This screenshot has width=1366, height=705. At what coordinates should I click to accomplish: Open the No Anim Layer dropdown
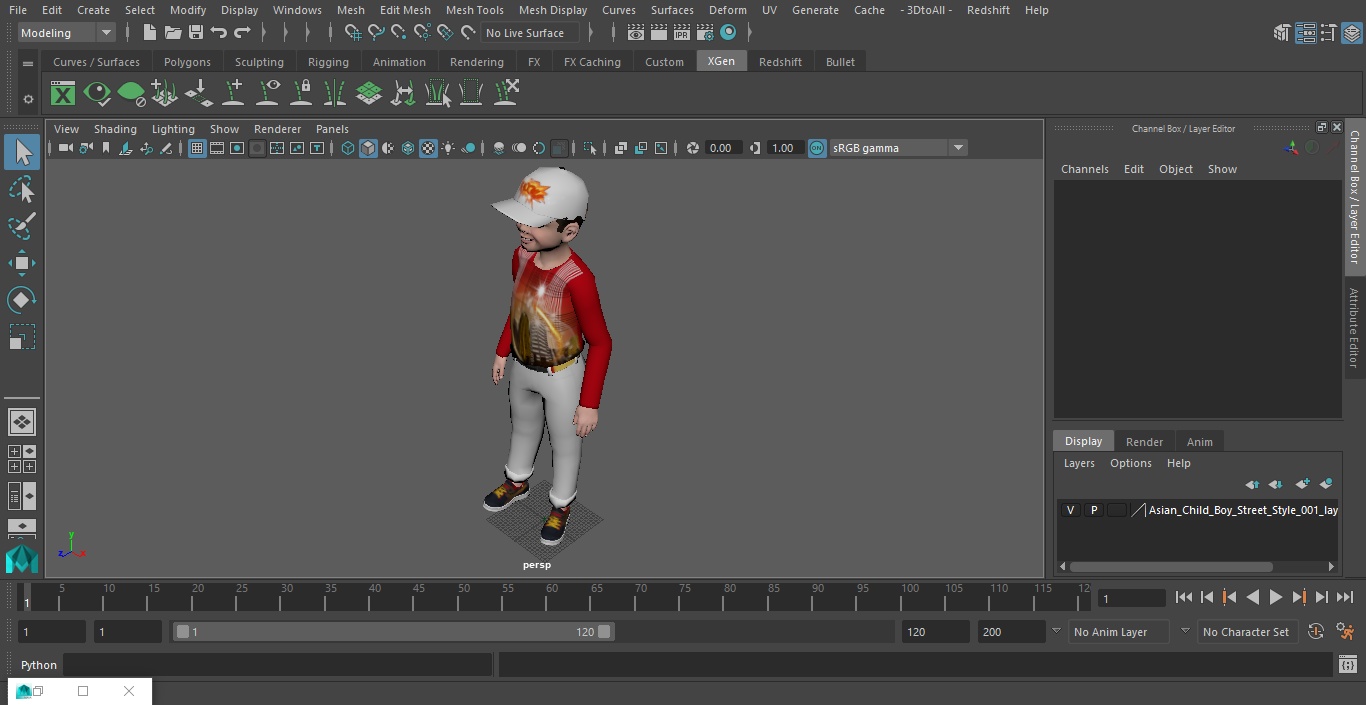pyautogui.click(x=1120, y=632)
